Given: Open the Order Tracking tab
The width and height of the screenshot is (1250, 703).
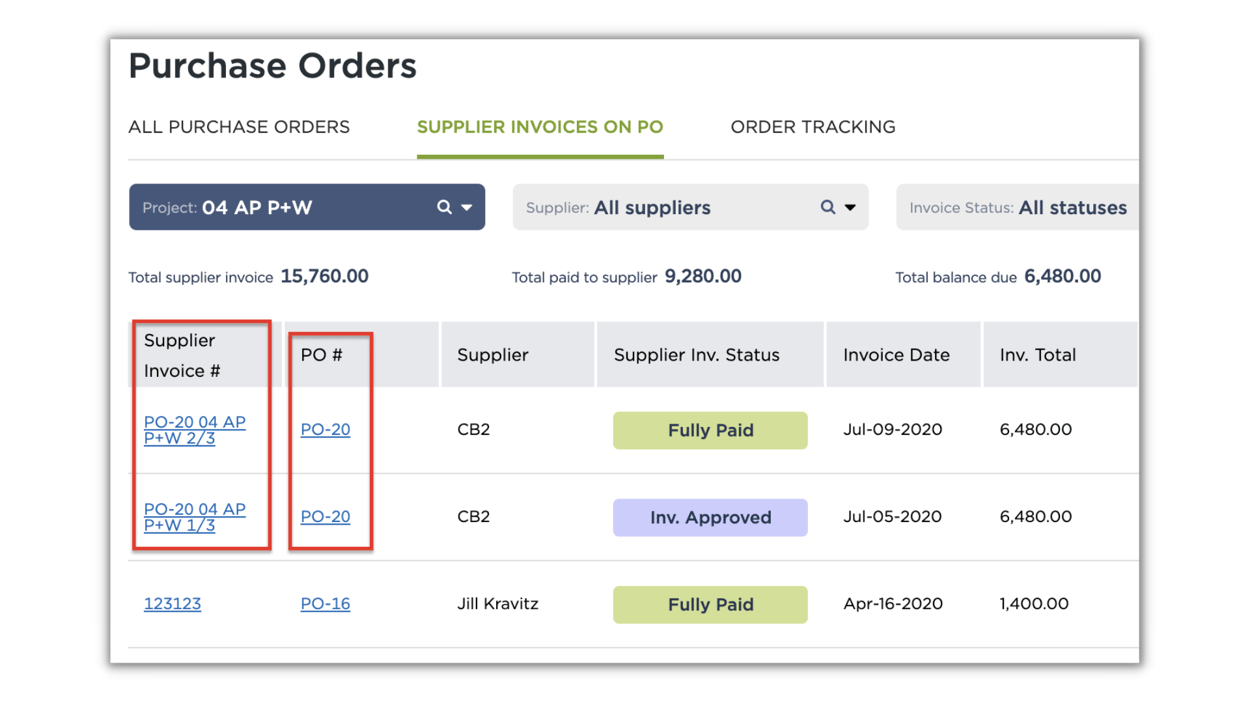Looking at the screenshot, I should click(813, 127).
